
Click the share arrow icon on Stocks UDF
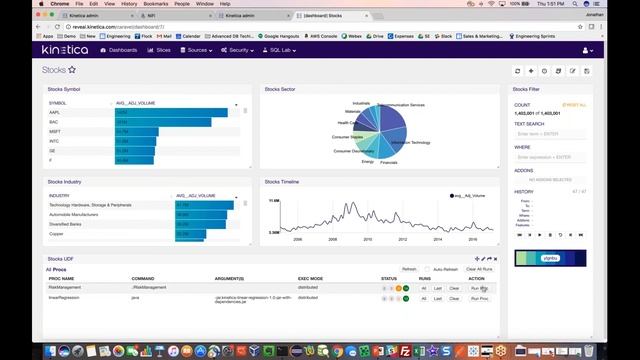tap(489, 259)
